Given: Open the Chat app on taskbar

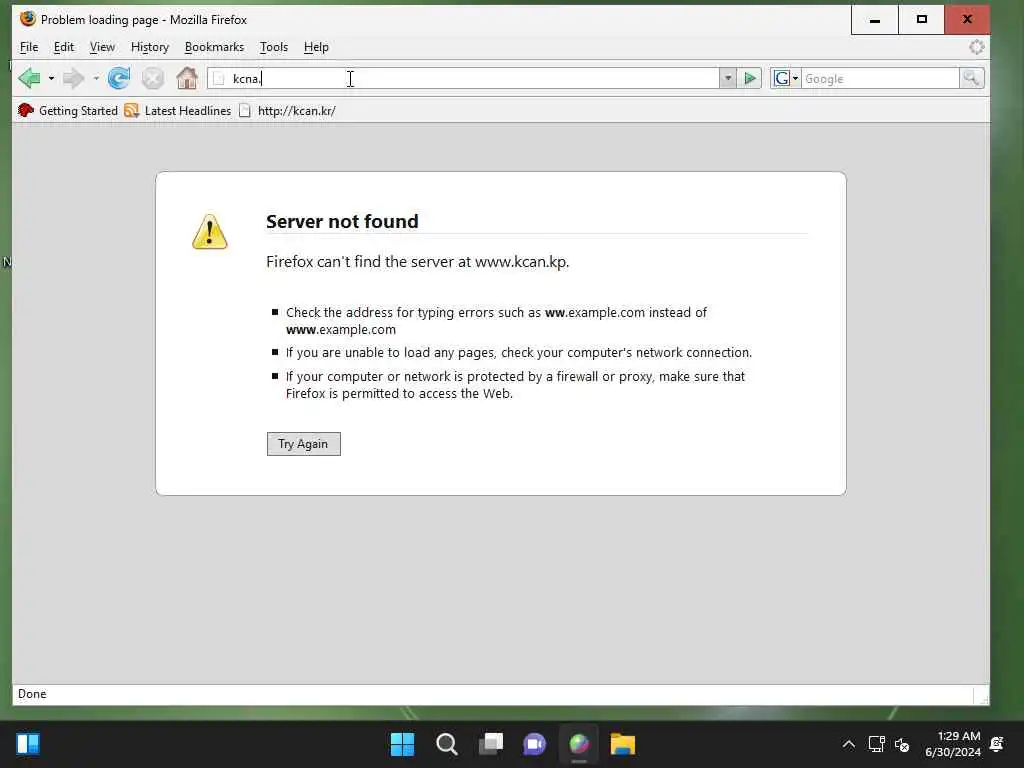Looking at the screenshot, I should coord(535,744).
